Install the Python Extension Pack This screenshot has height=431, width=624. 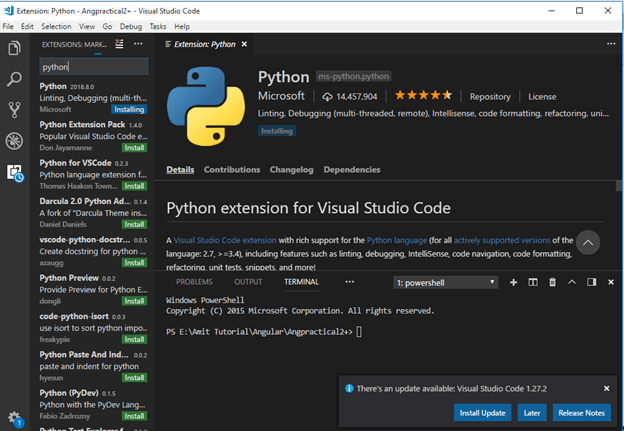tap(133, 148)
